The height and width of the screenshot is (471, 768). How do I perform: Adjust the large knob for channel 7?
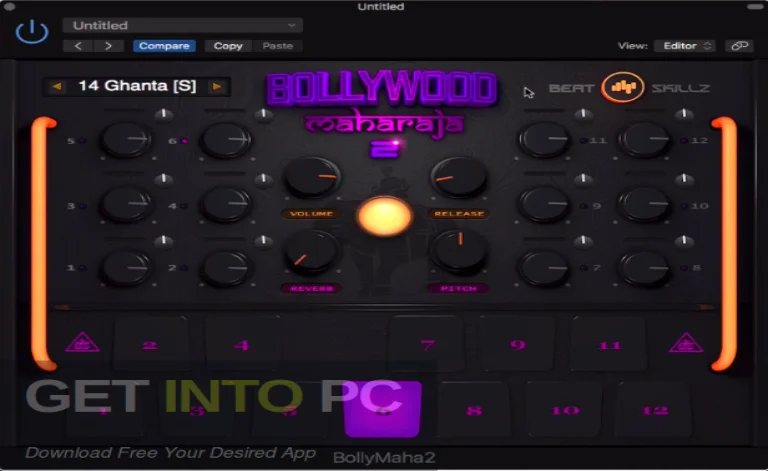pyautogui.click(x=545, y=268)
